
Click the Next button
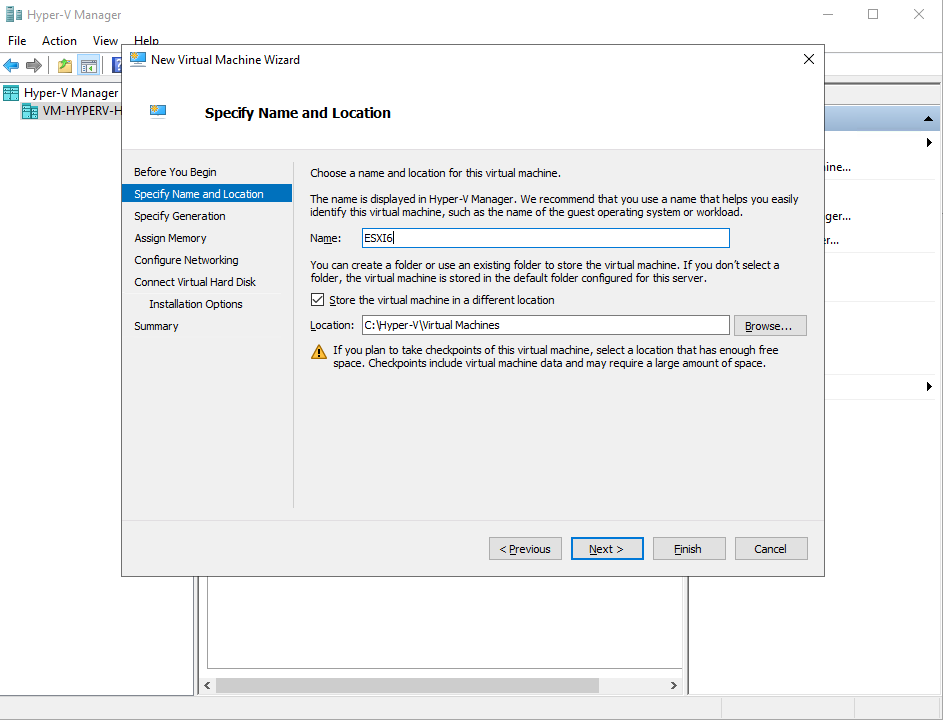click(607, 549)
